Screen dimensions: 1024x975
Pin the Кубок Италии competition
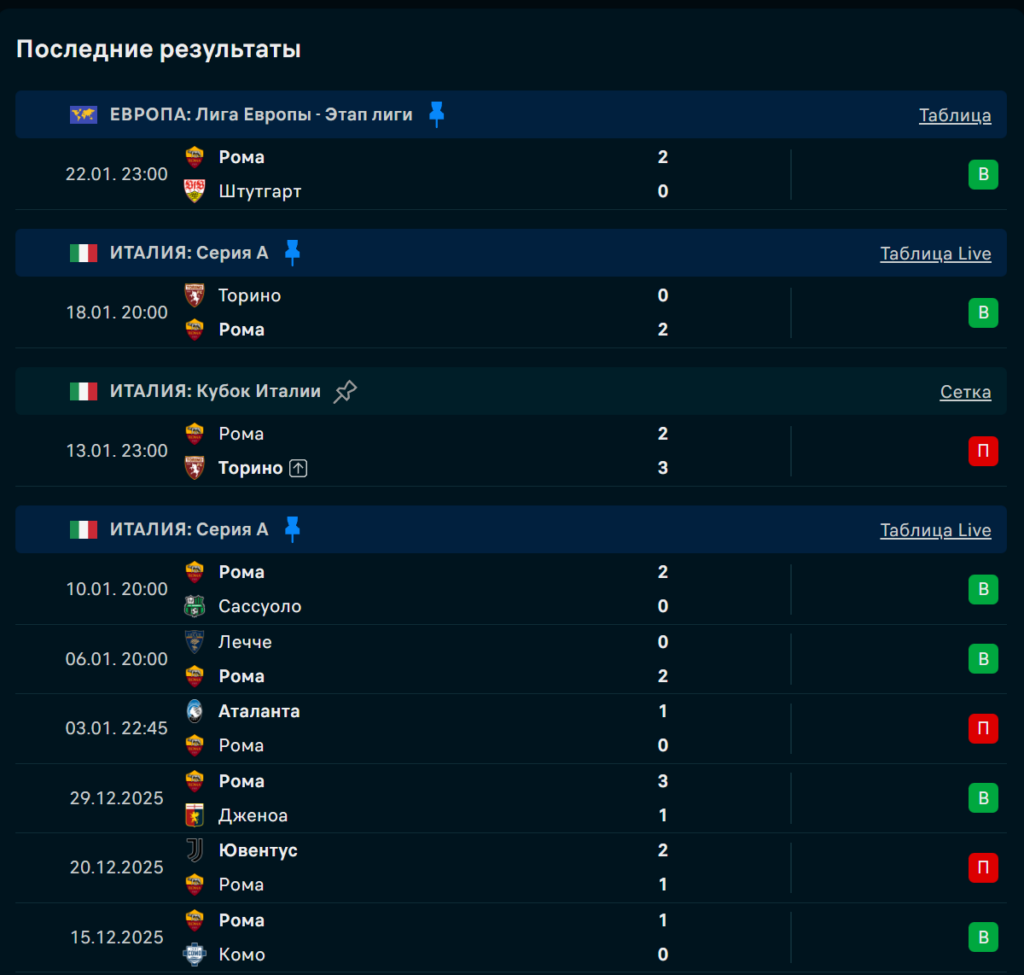(345, 391)
